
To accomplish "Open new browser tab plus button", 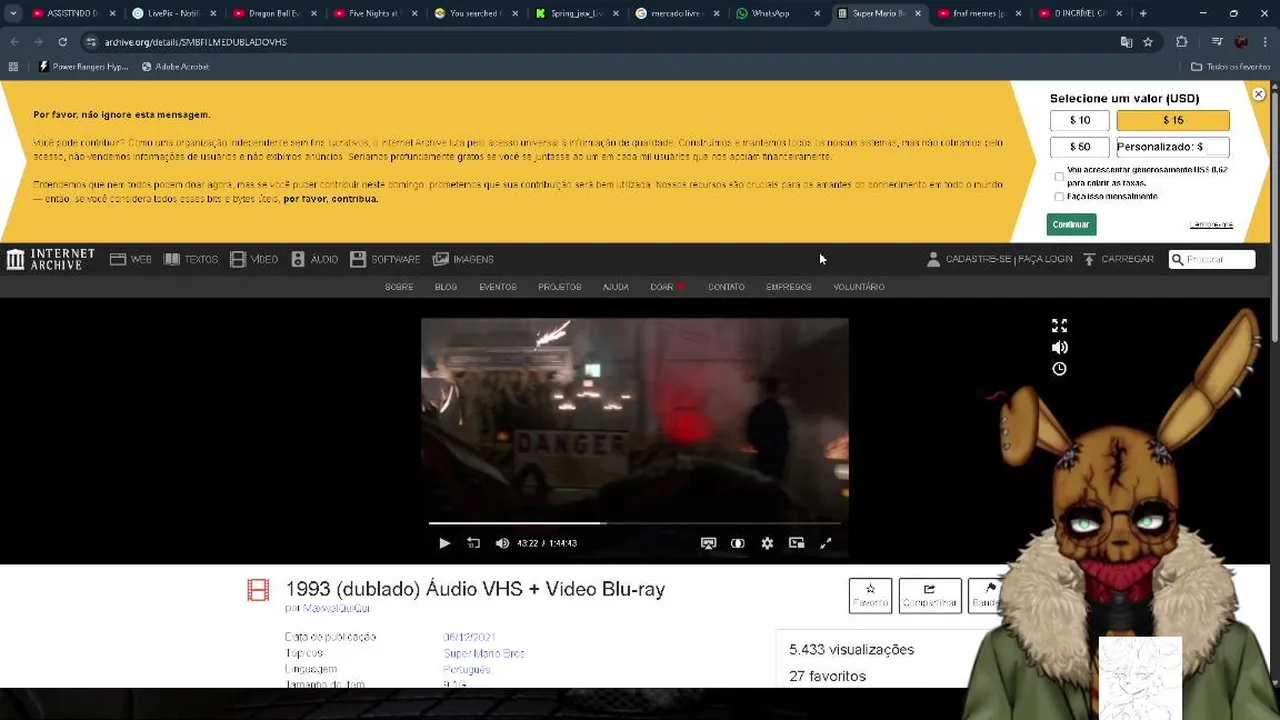I will coord(1143,14).
